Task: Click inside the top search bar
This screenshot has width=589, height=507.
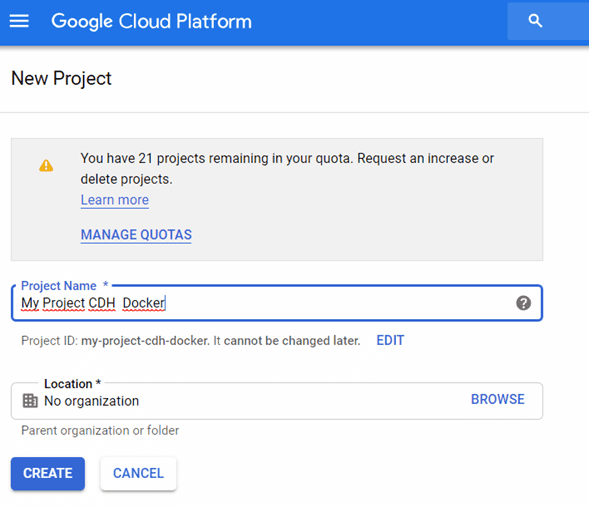Action: tap(548, 21)
